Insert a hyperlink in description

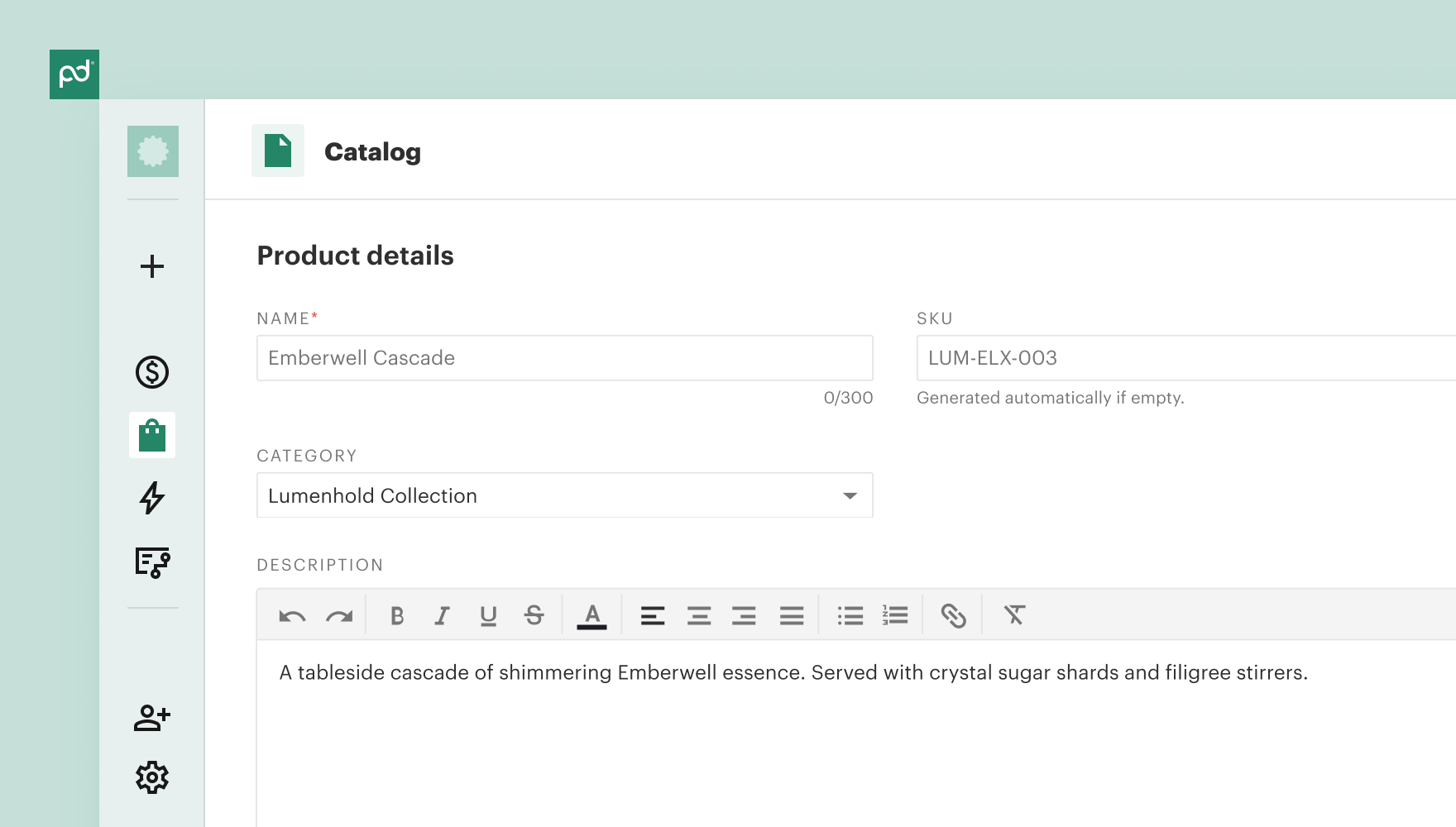tap(953, 615)
